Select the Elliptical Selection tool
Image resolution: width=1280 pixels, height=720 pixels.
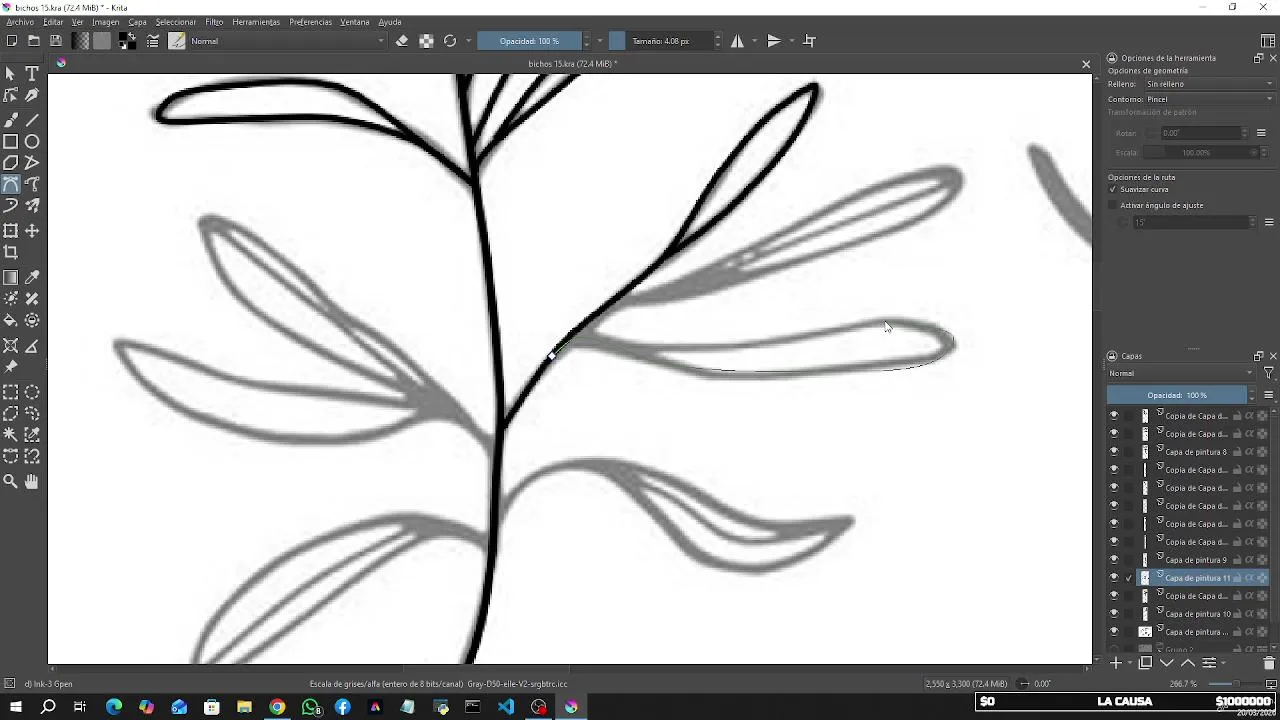(x=32, y=392)
